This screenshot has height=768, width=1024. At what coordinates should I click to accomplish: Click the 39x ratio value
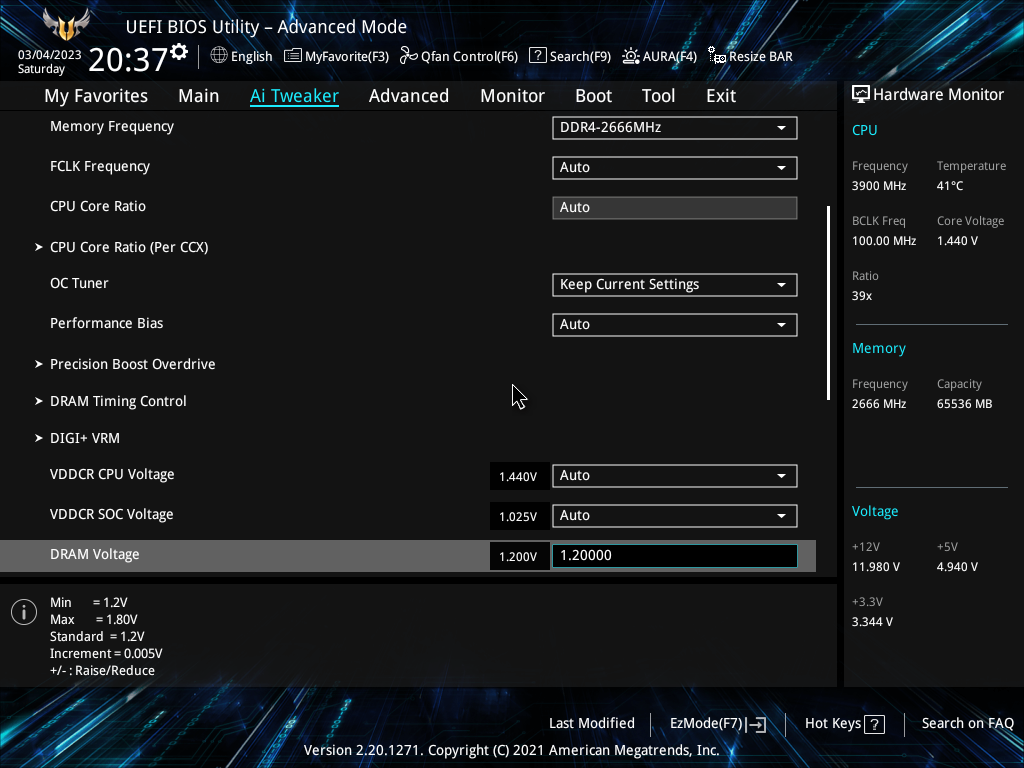[x=862, y=296]
